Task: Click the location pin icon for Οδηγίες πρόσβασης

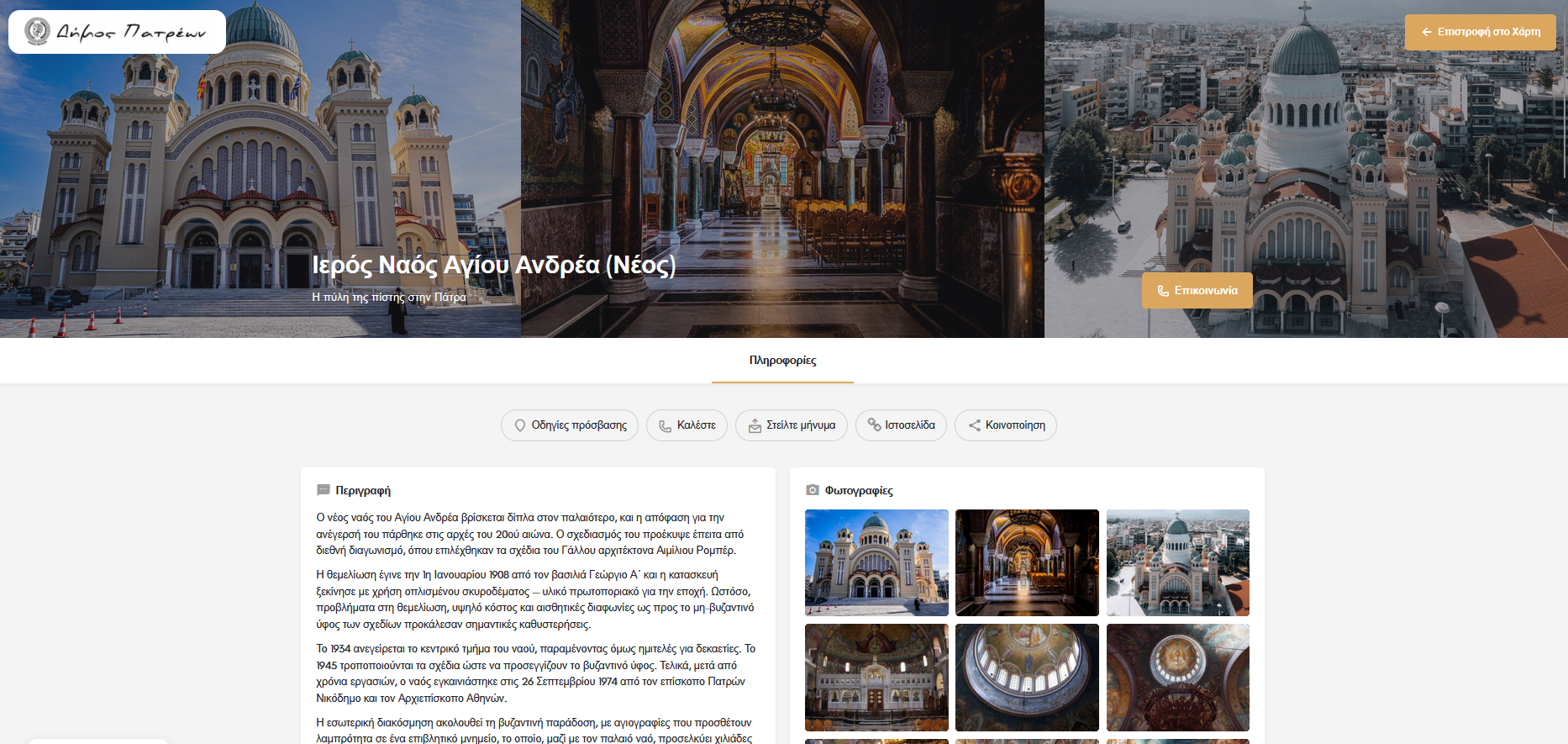Action: tap(520, 425)
